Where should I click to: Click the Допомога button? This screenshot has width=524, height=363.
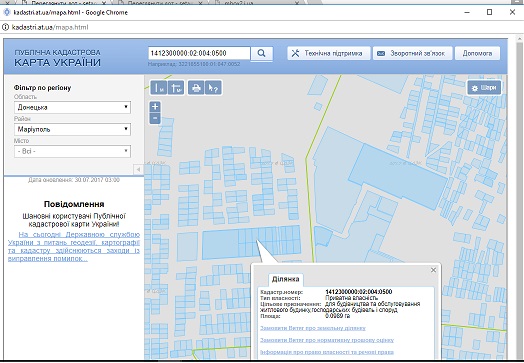tap(477, 53)
